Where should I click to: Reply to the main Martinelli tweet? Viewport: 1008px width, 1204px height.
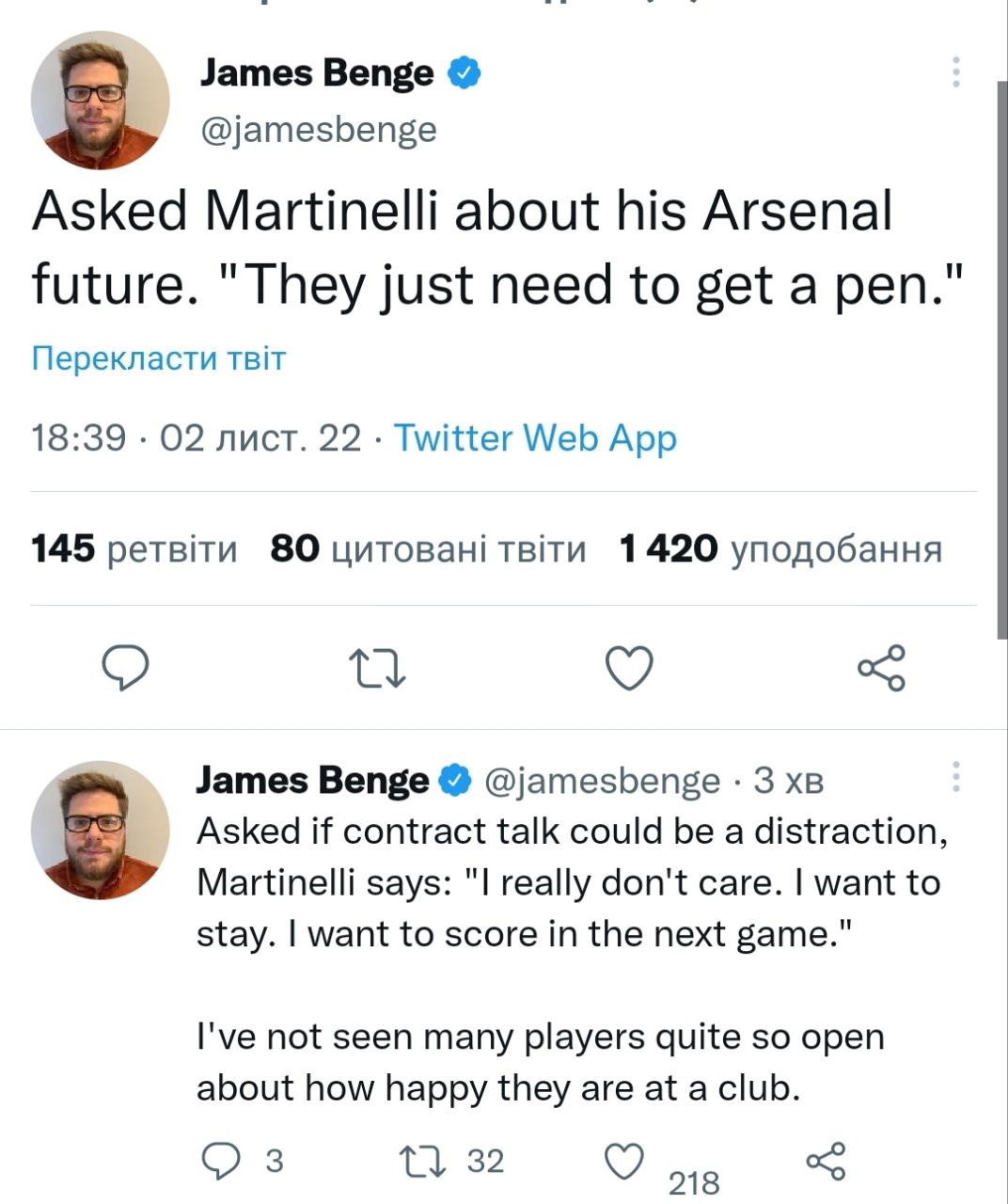(x=125, y=668)
